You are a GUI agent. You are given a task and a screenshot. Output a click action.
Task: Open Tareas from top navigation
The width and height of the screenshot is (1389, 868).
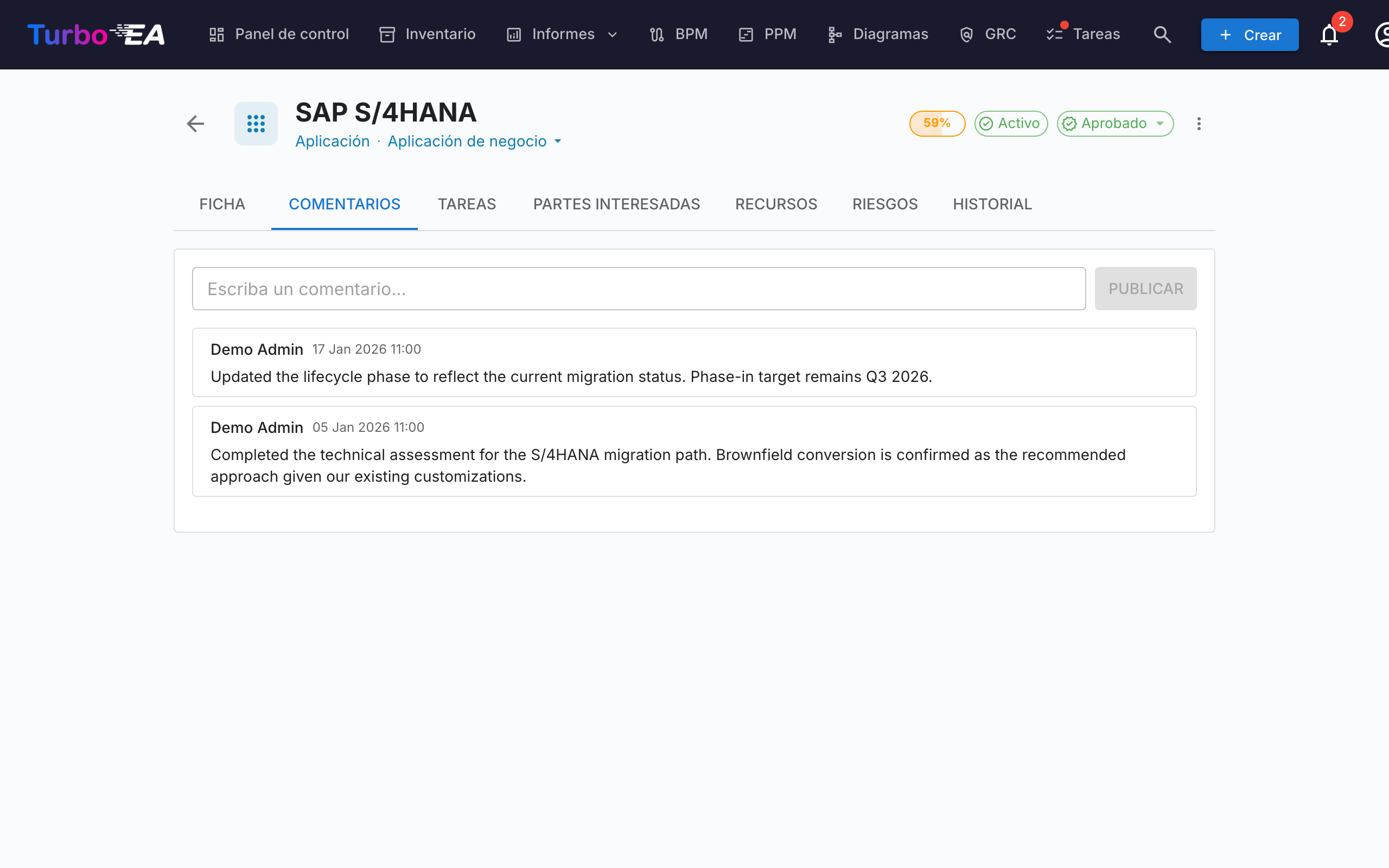[x=1083, y=34]
